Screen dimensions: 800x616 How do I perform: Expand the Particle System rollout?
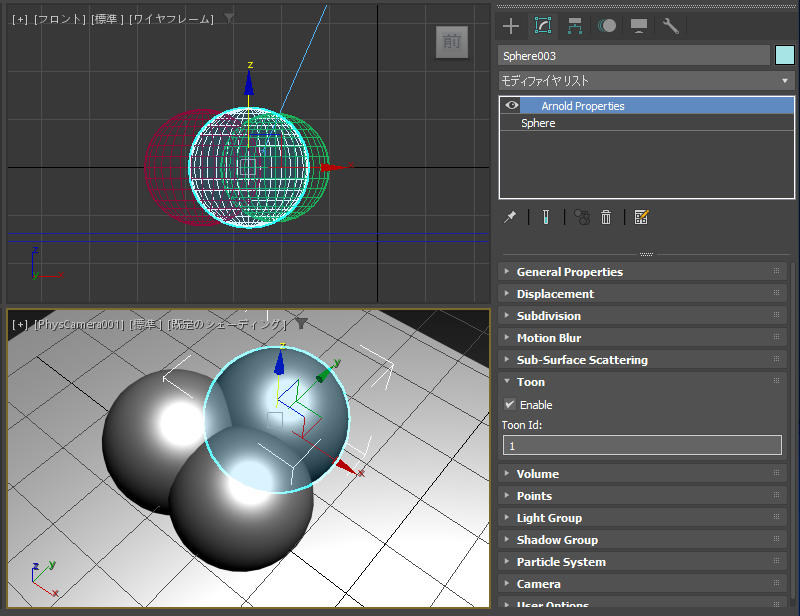click(x=642, y=561)
